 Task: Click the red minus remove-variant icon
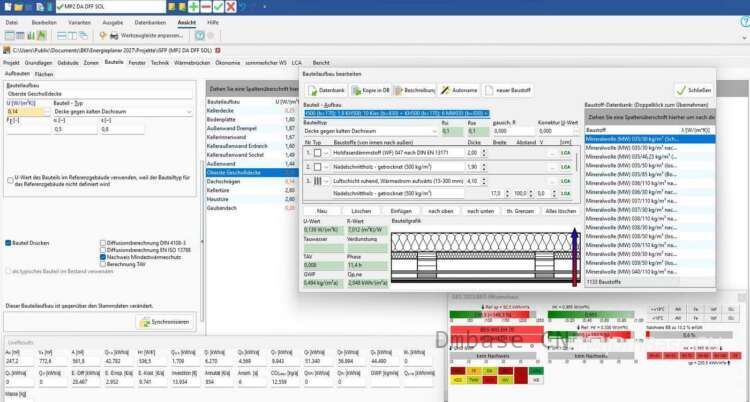click(x=206, y=7)
